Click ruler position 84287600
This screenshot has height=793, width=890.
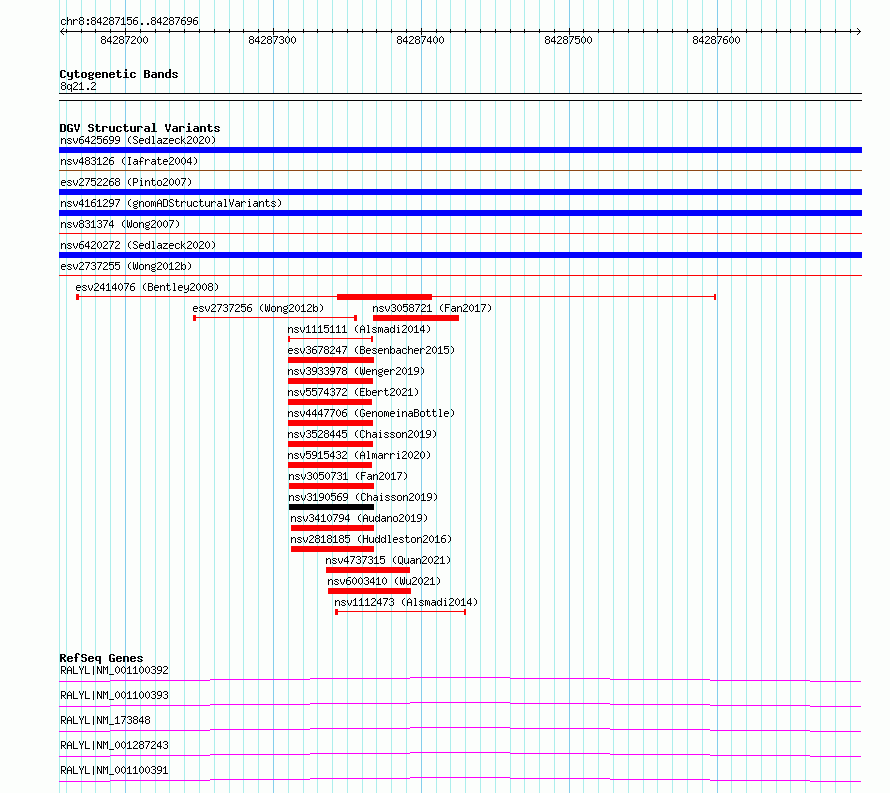[x=716, y=40]
